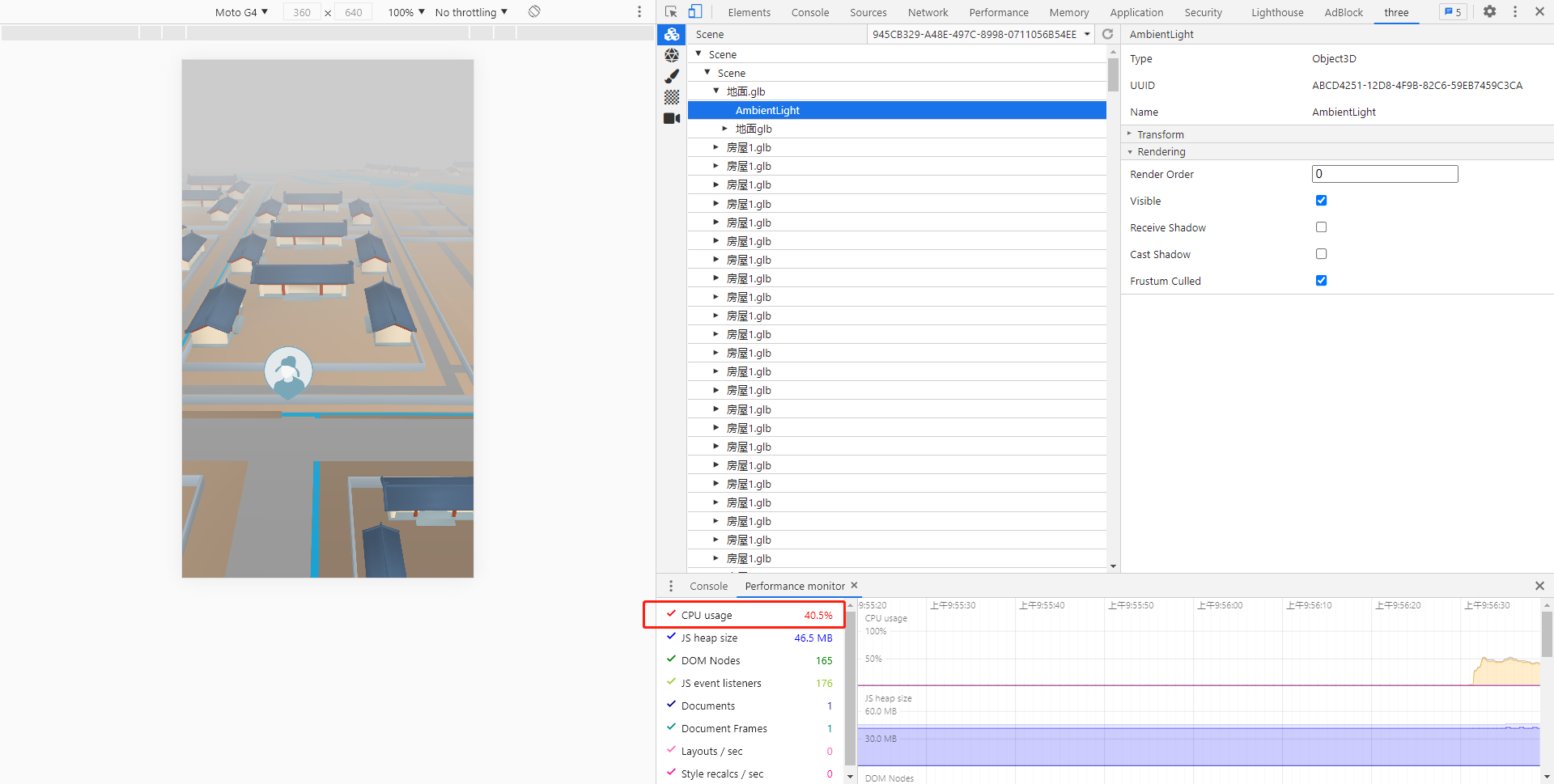Collapse the 地面.glb tree node
1554x784 pixels.
[715, 91]
